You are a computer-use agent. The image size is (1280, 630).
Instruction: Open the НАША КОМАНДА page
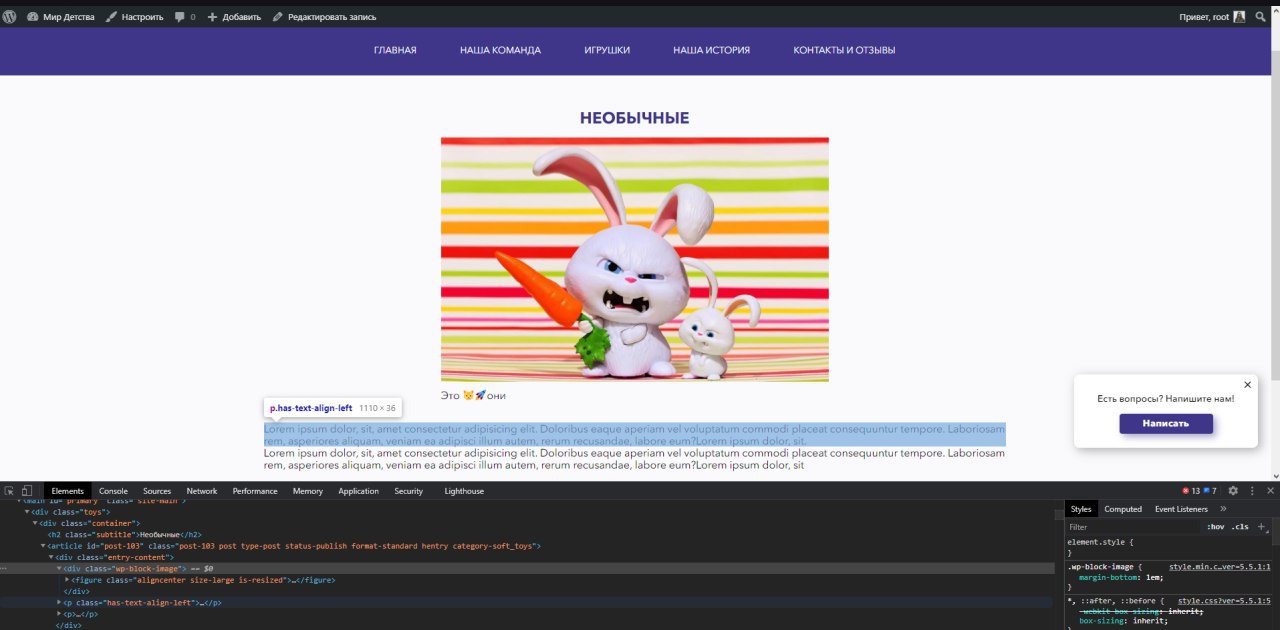(x=500, y=50)
